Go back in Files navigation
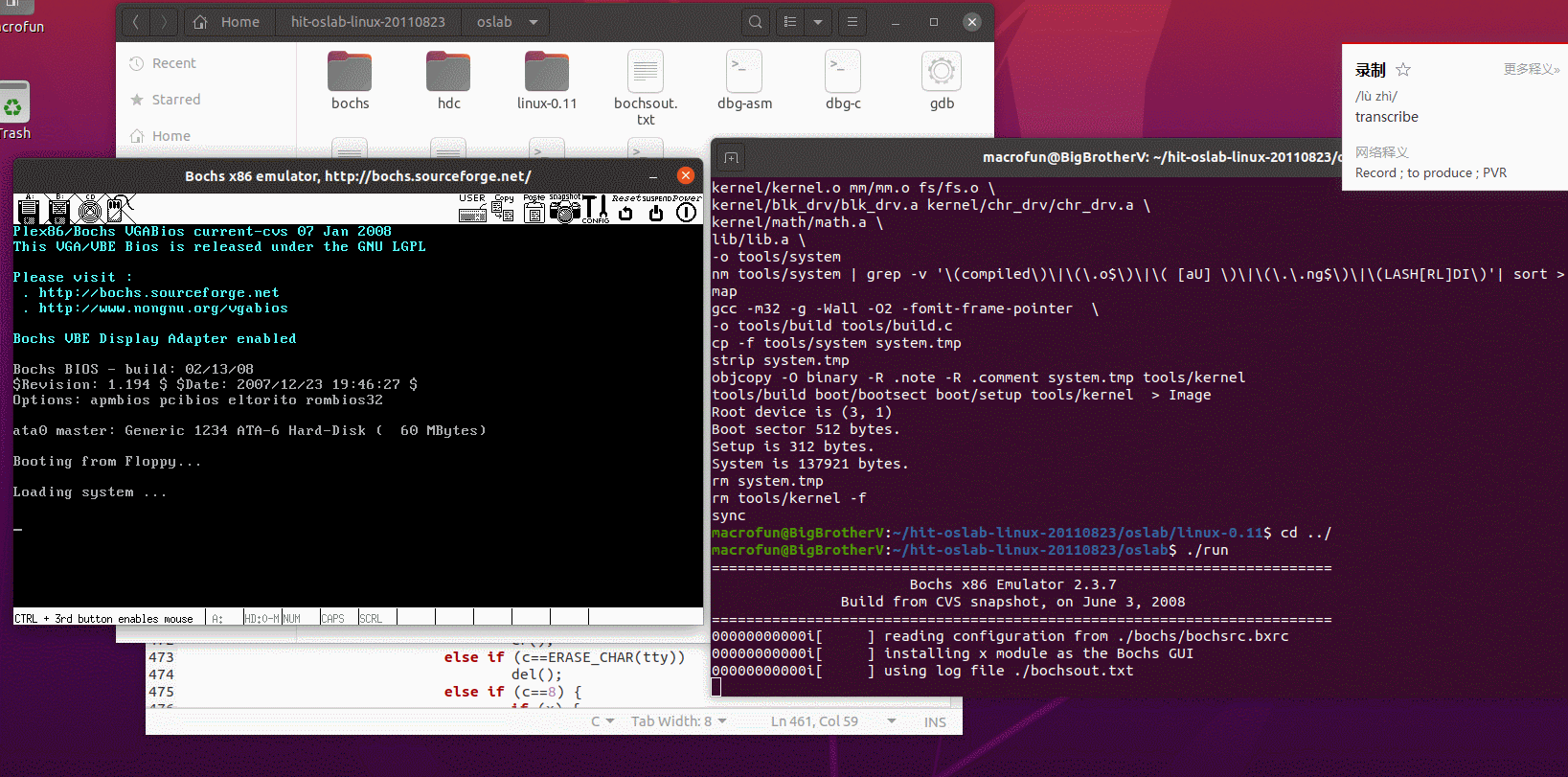The image size is (1568, 777). click(x=136, y=21)
